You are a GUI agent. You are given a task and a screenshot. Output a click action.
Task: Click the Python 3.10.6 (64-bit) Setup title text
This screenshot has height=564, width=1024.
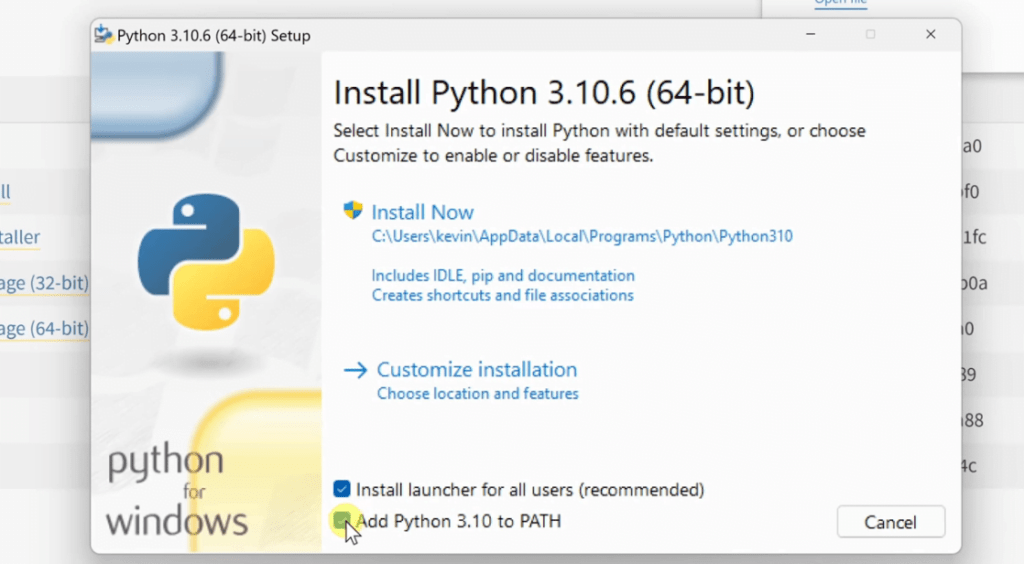coord(214,36)
